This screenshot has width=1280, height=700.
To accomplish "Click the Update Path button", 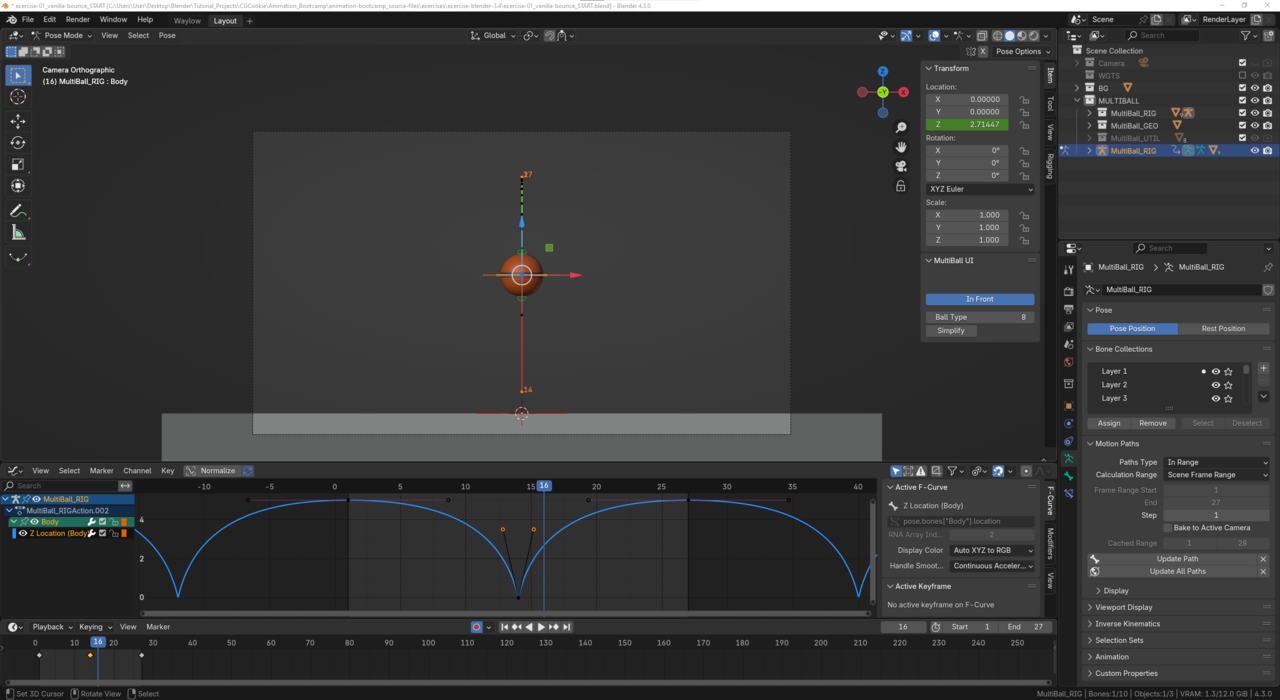I will pos(1177,559).
